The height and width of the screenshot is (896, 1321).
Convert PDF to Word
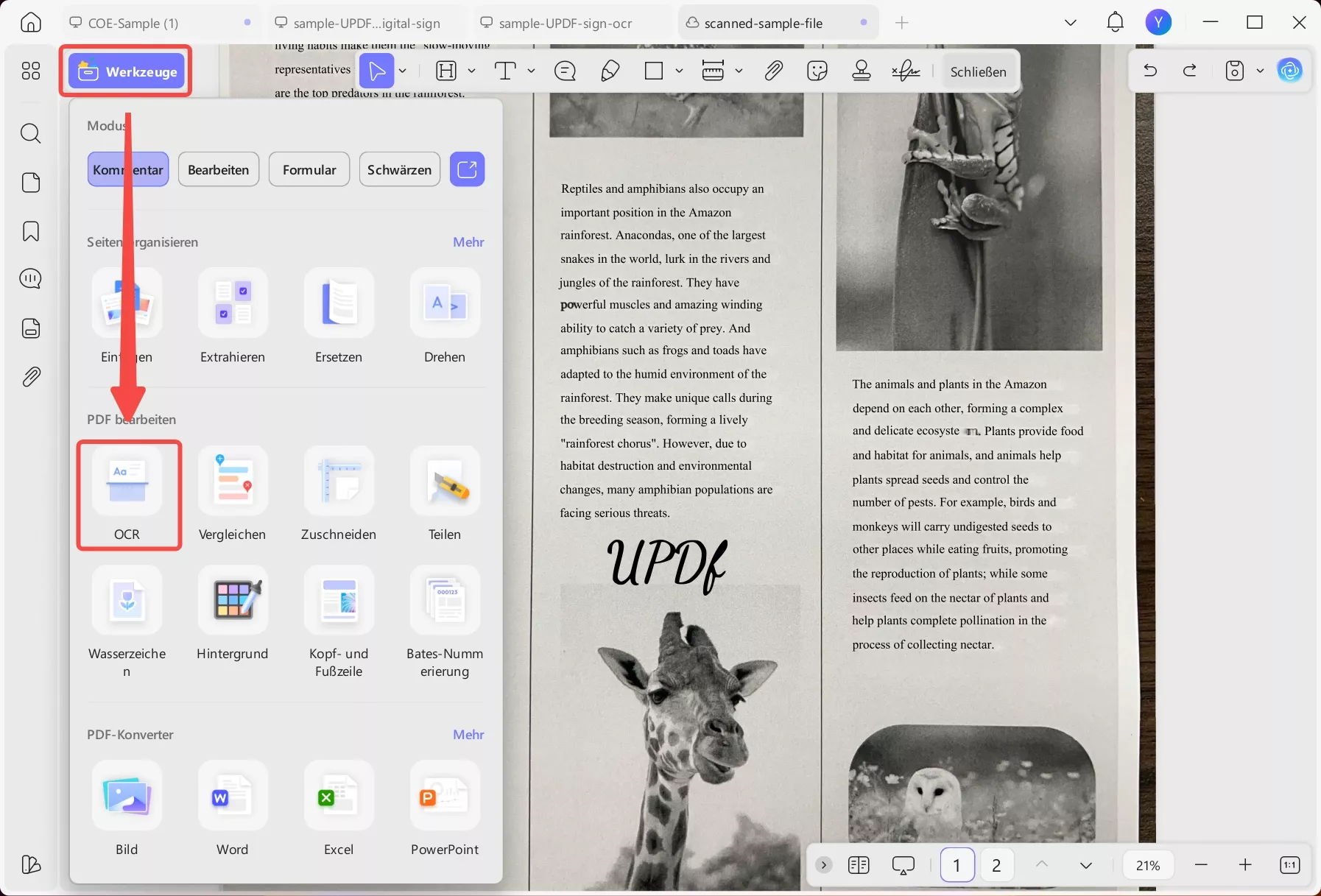point(233,798)
